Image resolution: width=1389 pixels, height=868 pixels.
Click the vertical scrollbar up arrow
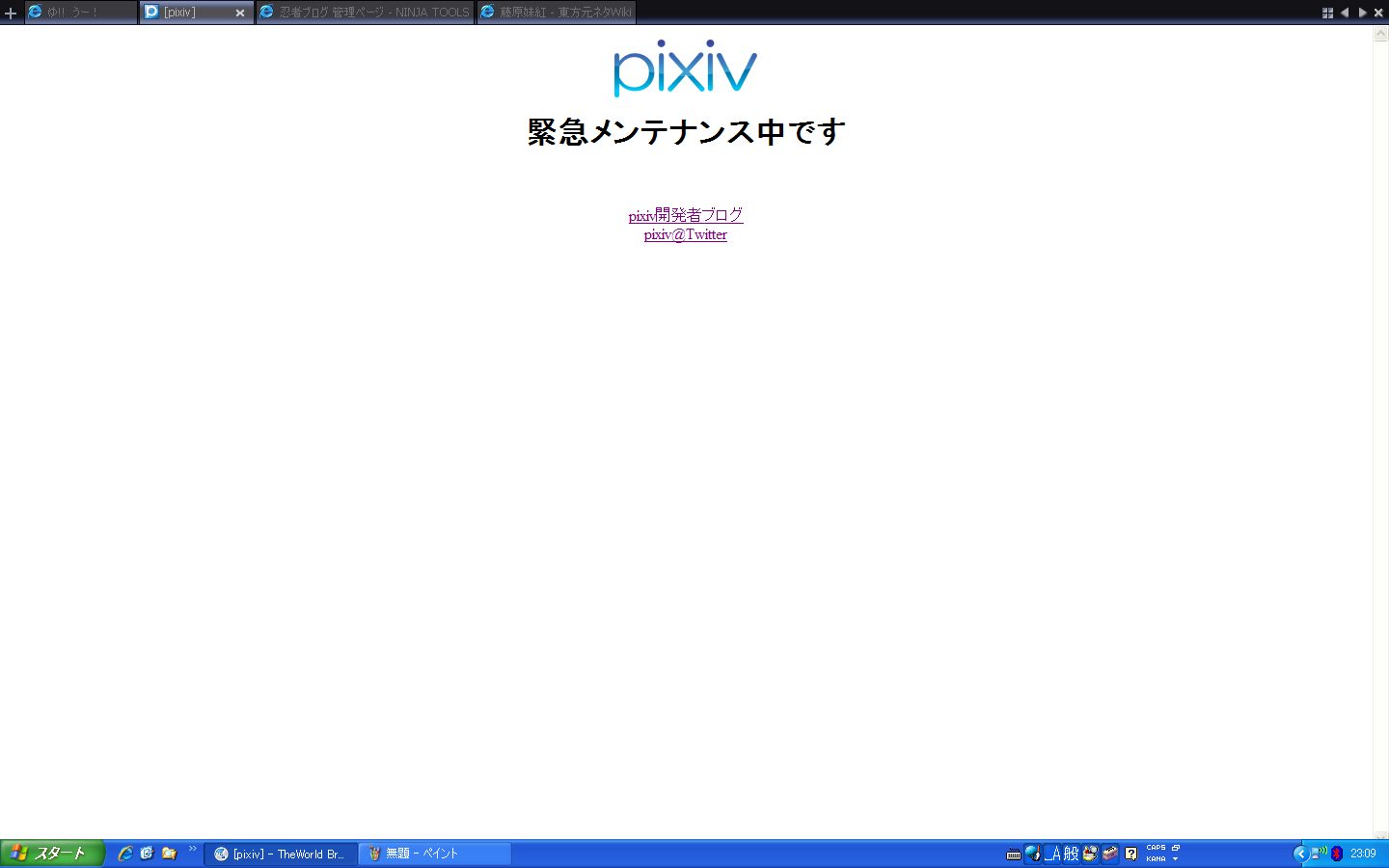tap(1380, 34)
